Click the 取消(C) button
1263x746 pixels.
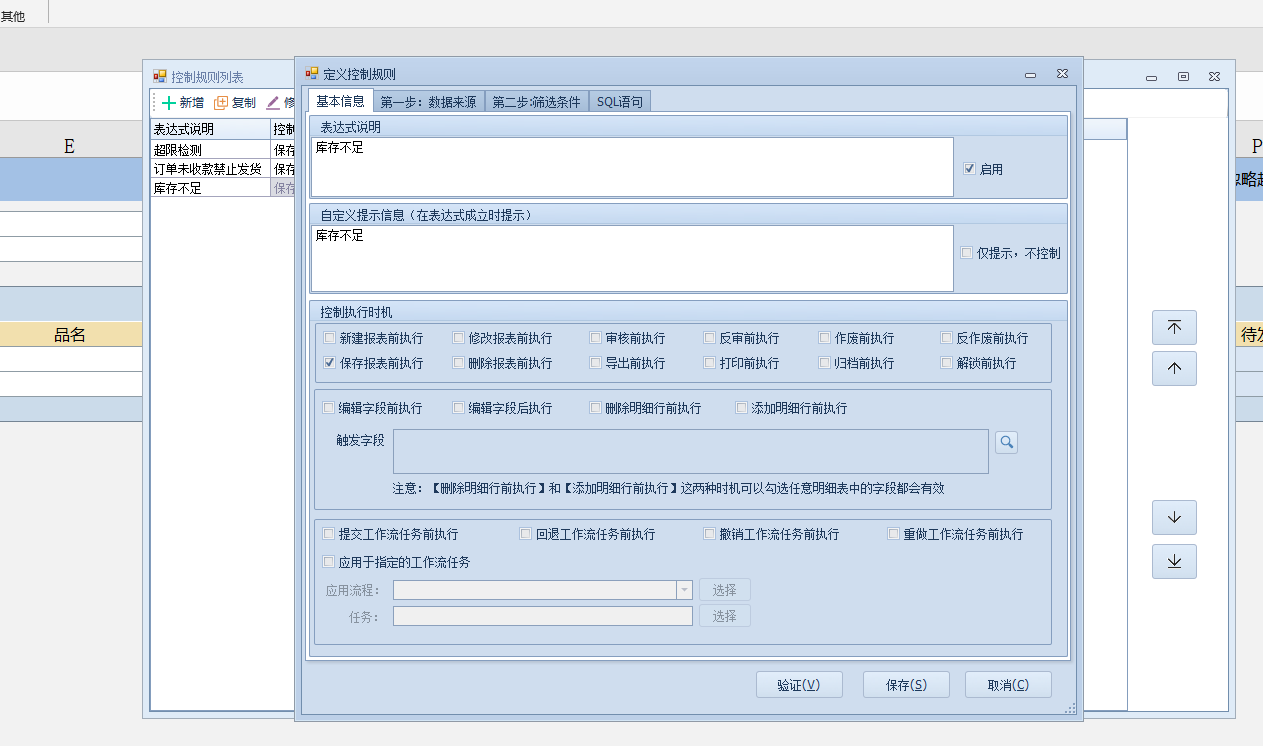1007,685
